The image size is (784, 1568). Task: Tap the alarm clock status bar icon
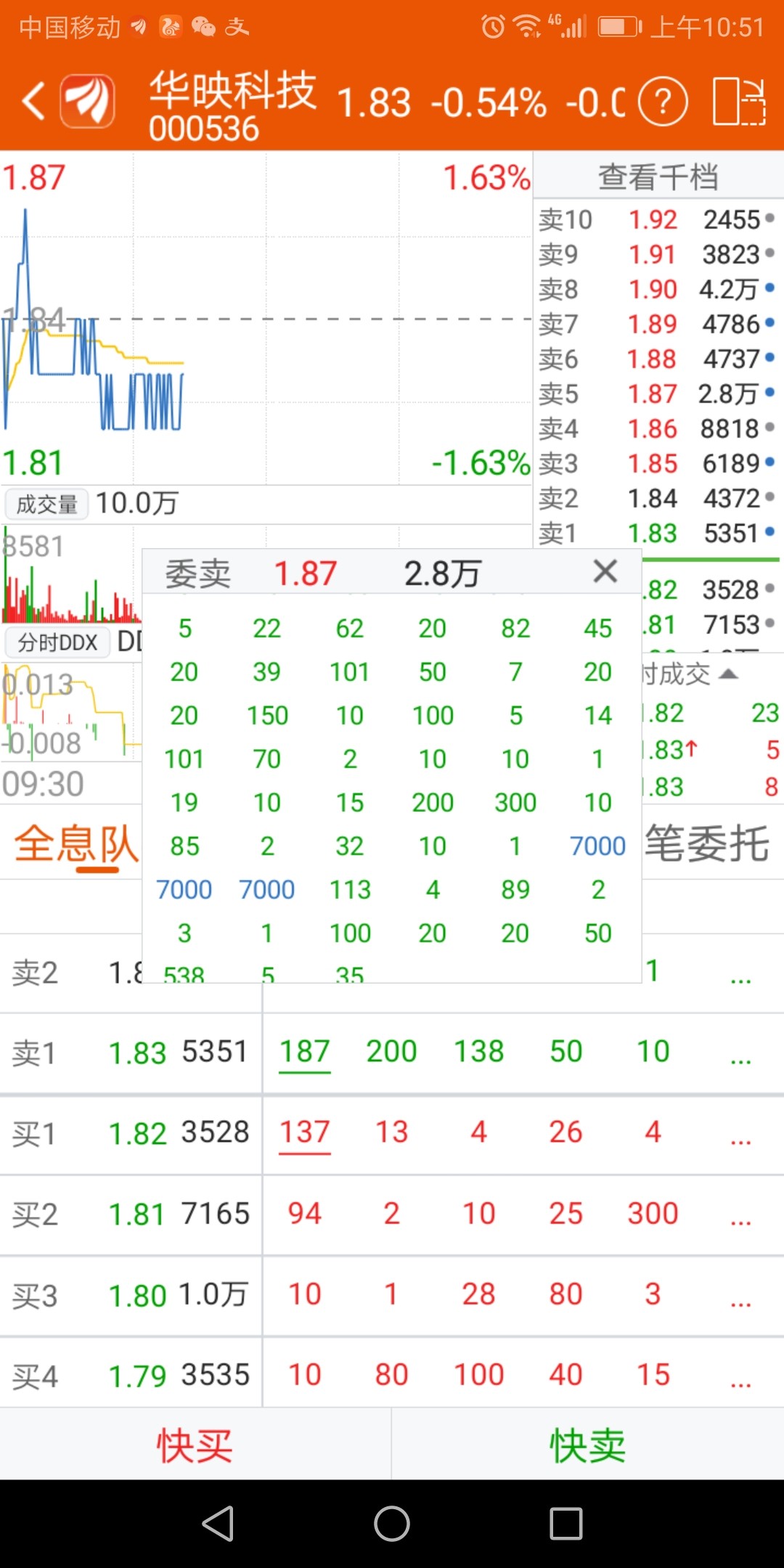tap(493, 27)
